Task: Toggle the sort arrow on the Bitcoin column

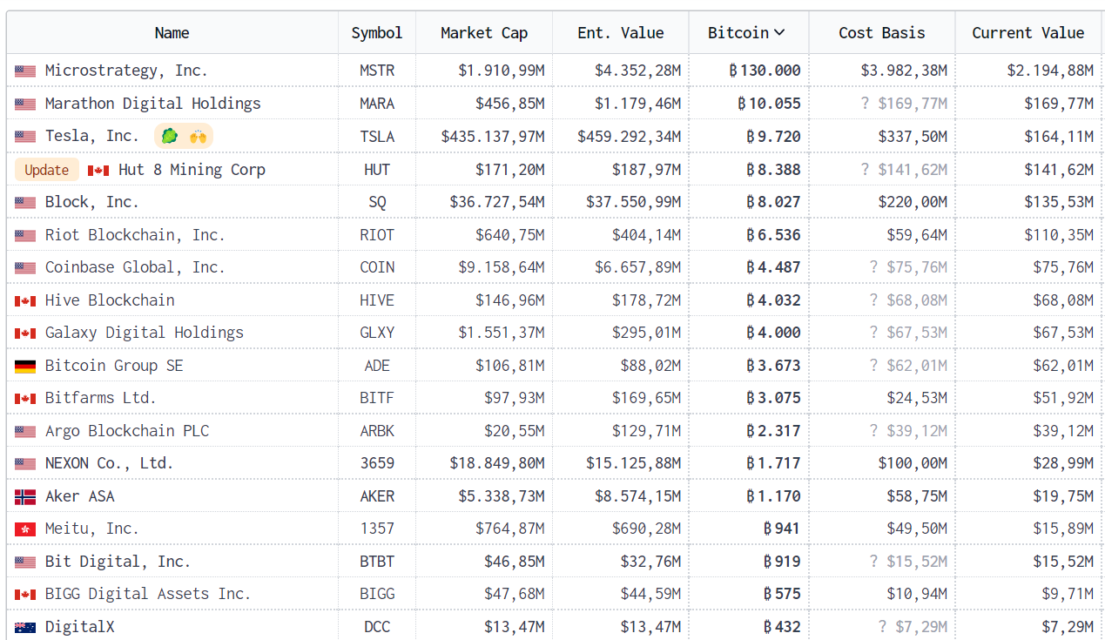Action: click(779, 32)
